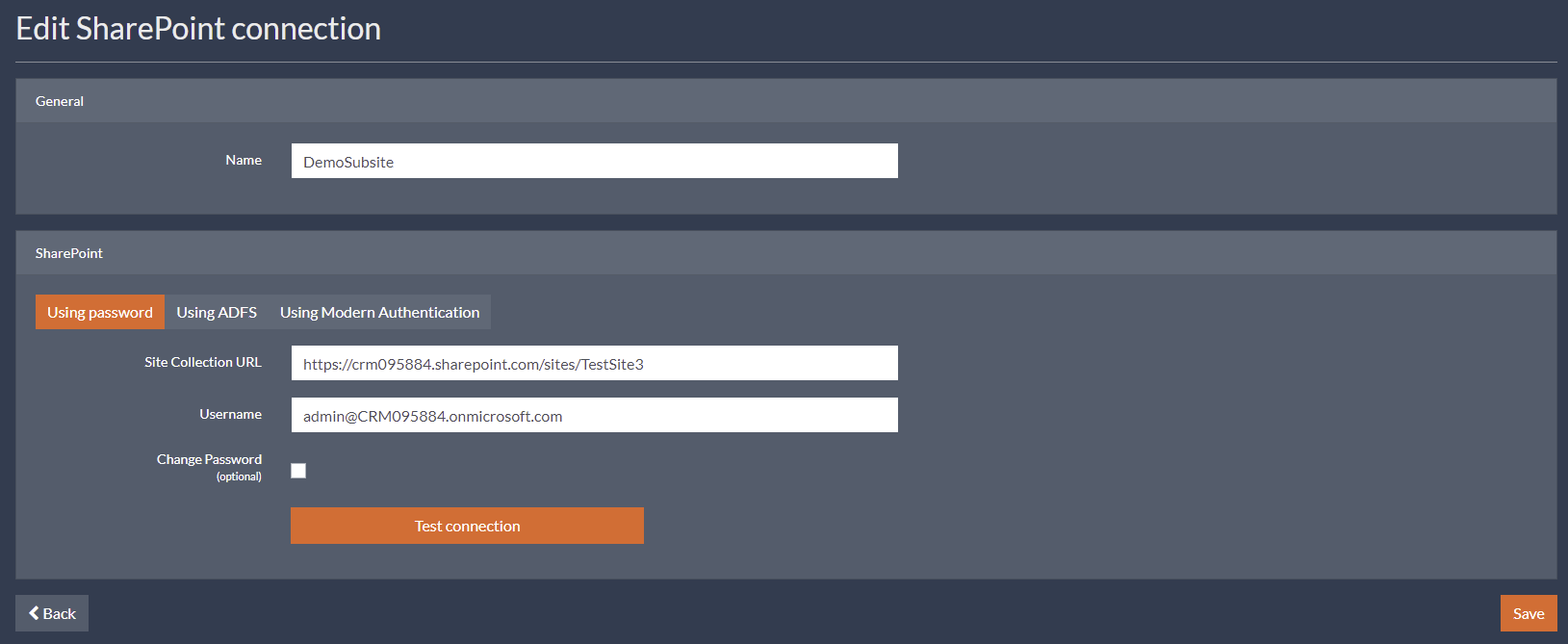Open the Using Modern Authentication tab

tap(379, 312)
